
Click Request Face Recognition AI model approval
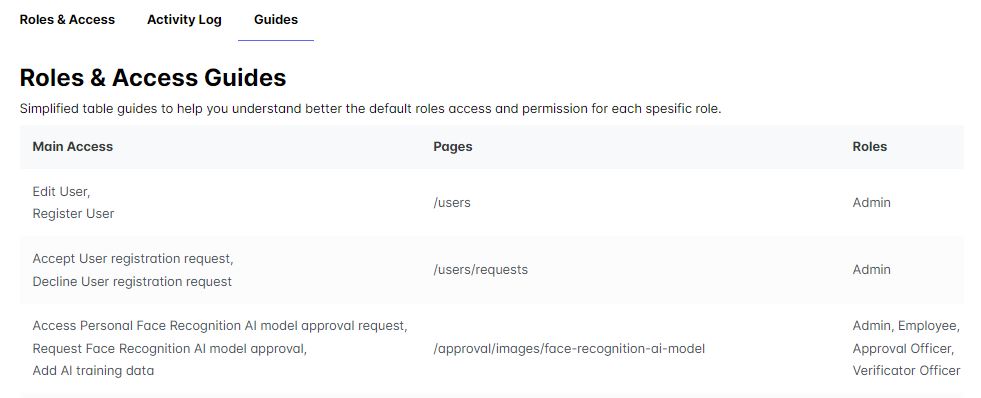pos(170,349)
